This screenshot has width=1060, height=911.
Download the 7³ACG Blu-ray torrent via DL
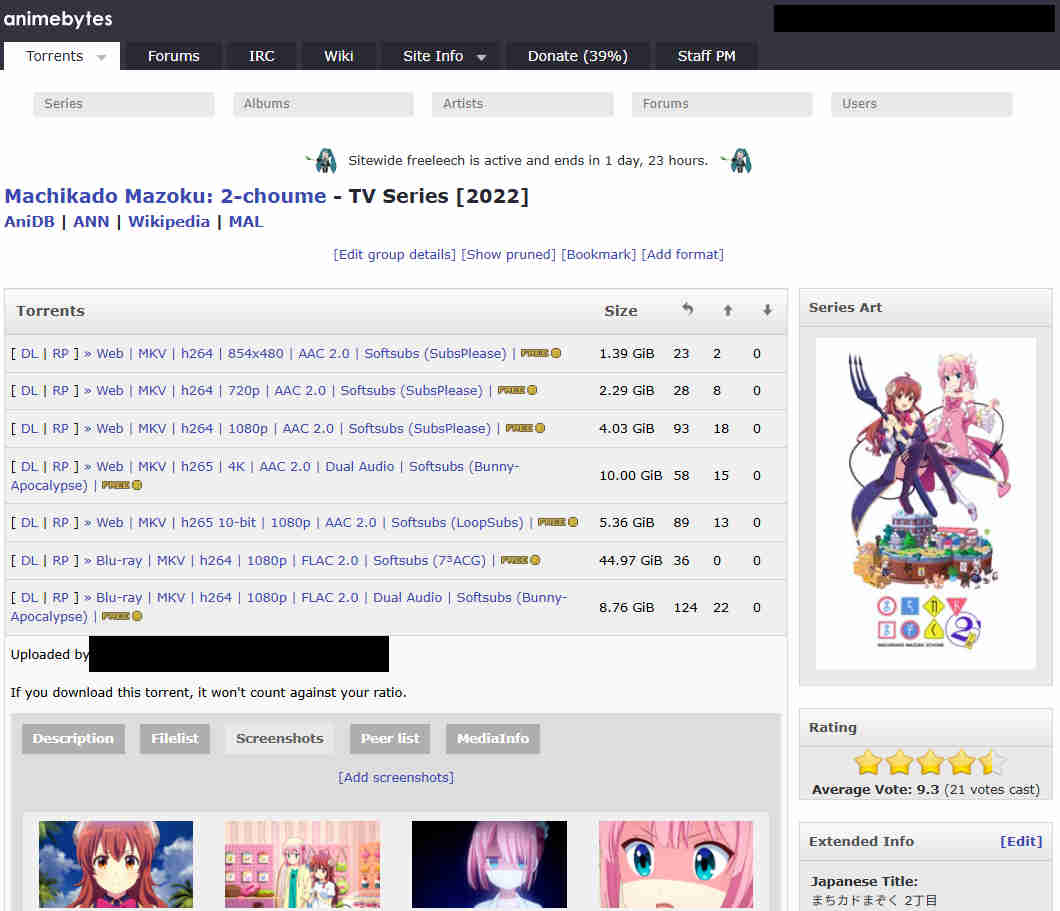click(x=29, y=560)
